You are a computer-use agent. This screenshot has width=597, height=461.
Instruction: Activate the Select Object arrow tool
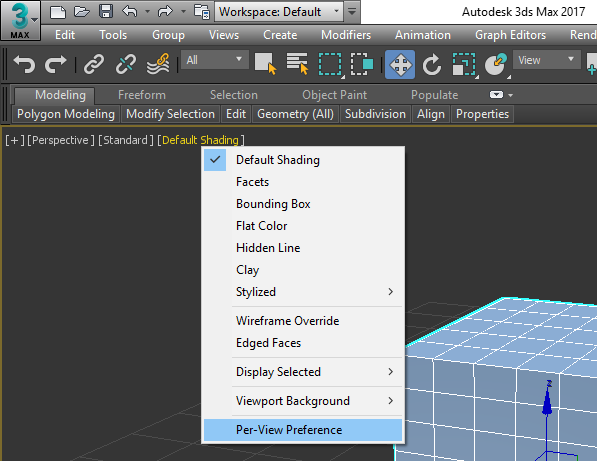[265, 64]
